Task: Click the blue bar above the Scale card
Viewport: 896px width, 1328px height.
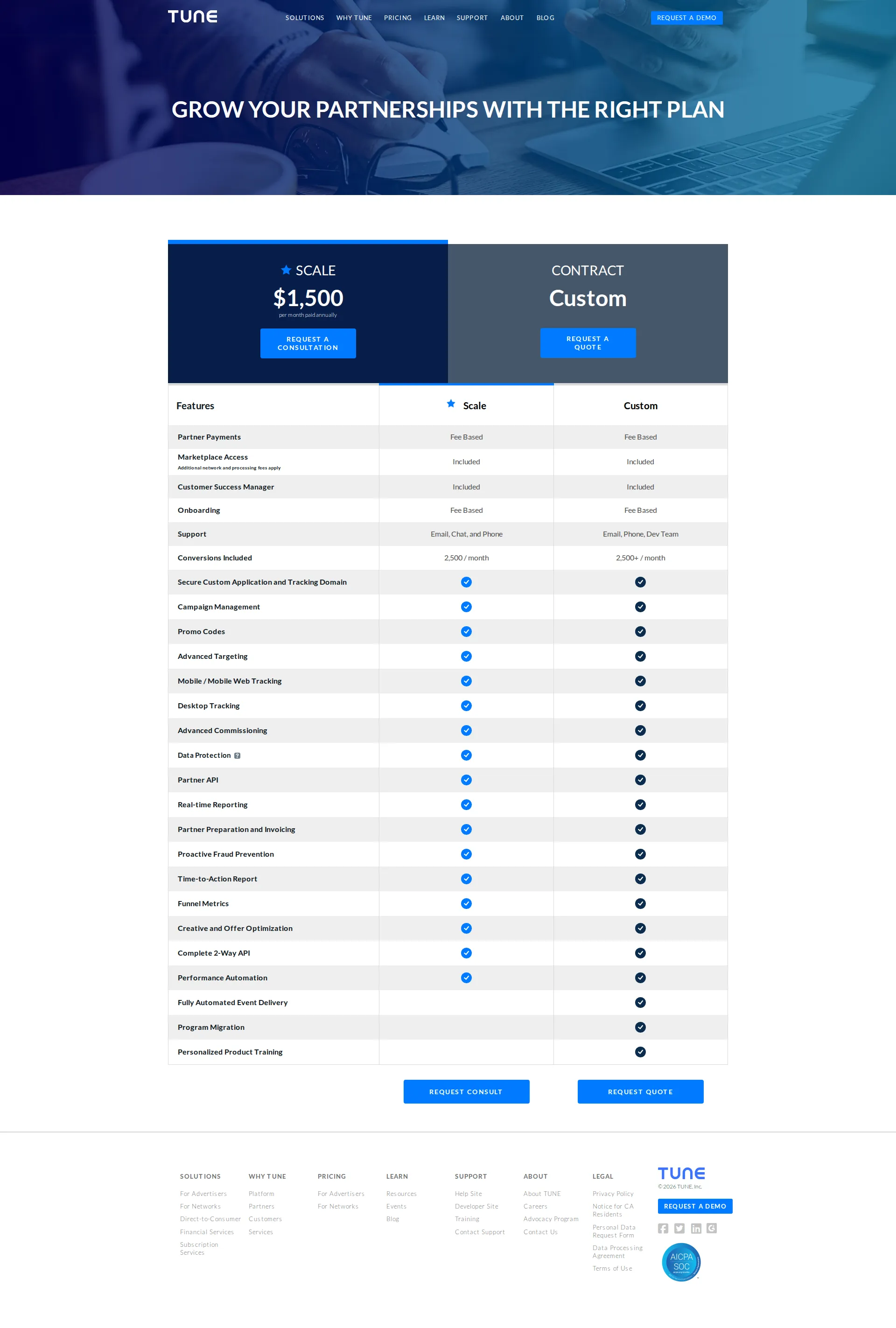Action: click(x=308, y=242)
